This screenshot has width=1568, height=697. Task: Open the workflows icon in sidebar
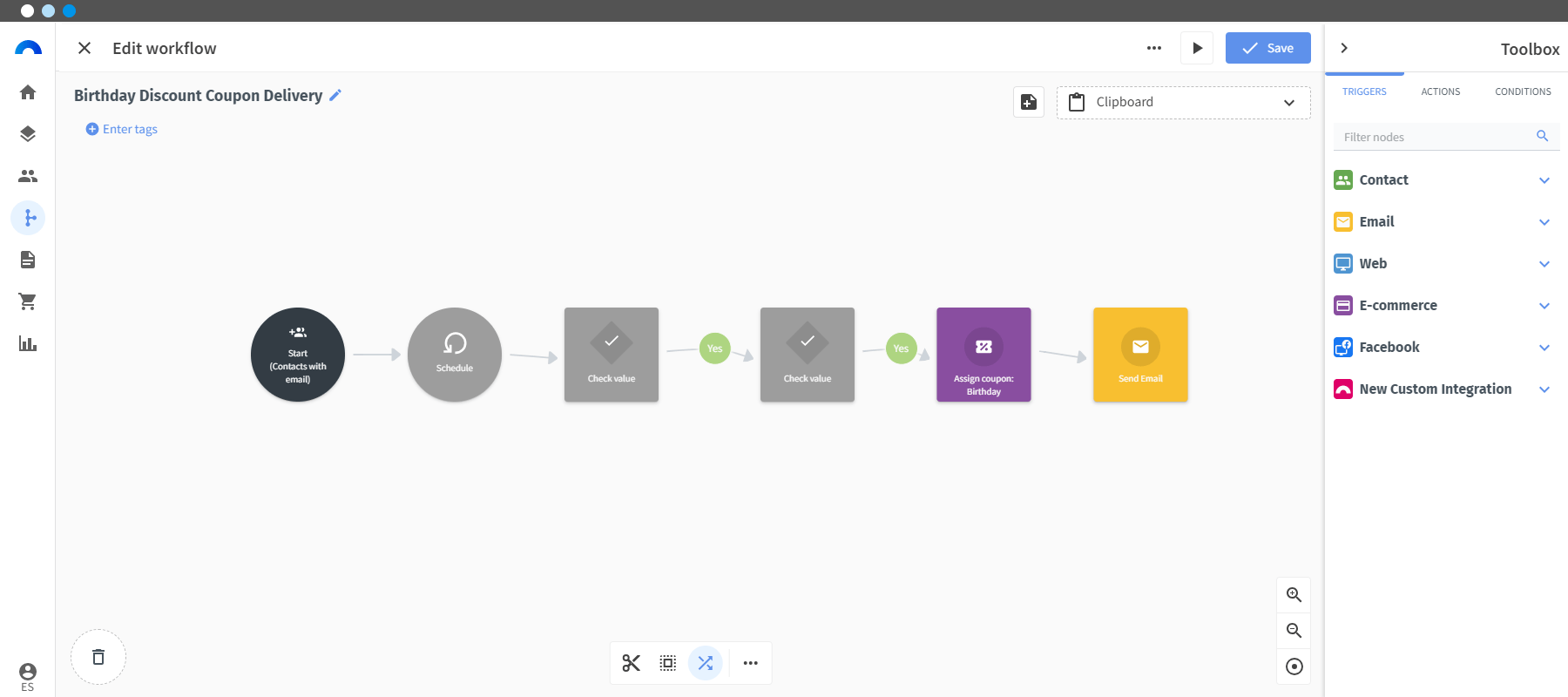[28, 218]
